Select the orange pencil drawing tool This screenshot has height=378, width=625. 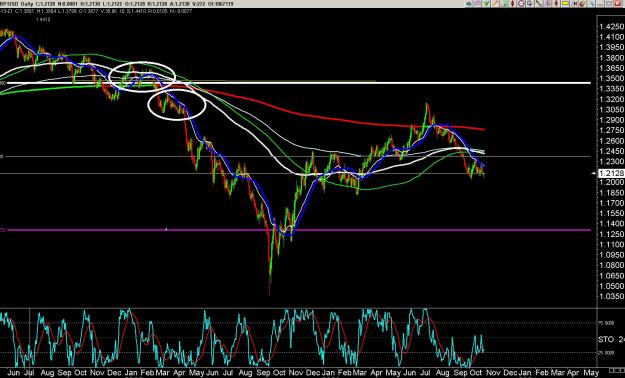click(x=495, y=4)
